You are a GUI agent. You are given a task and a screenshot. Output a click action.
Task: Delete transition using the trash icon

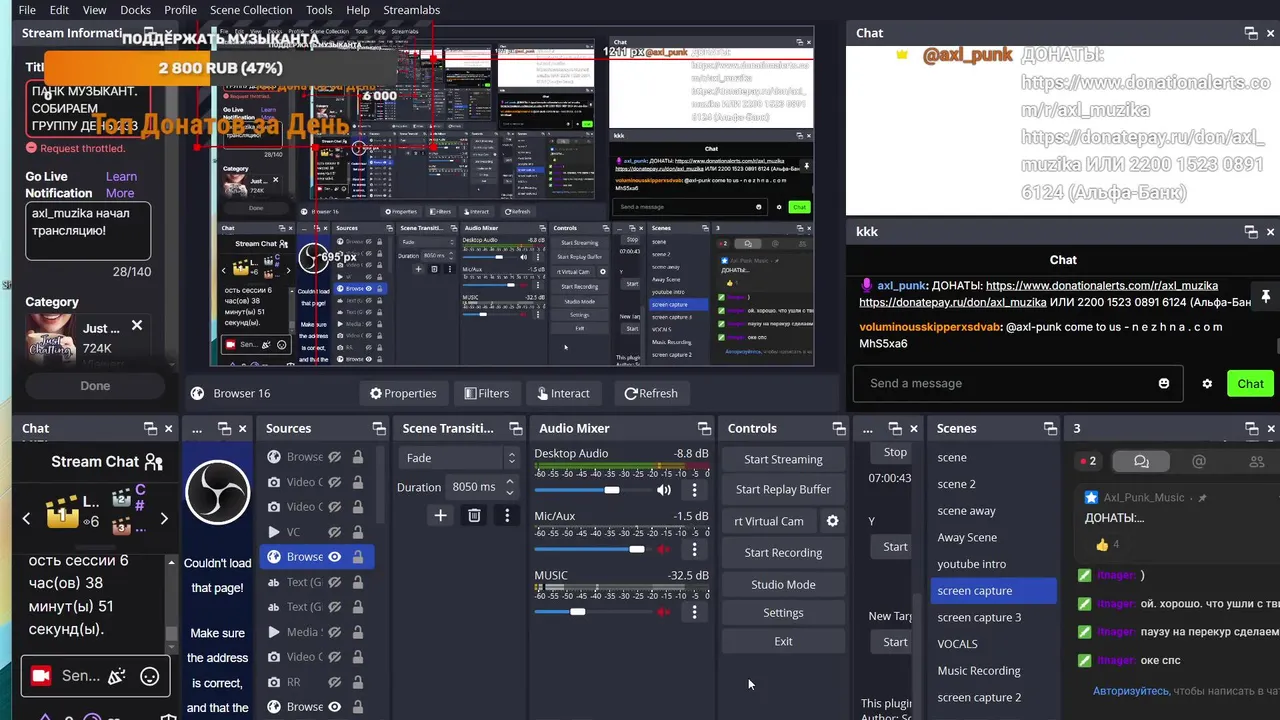tap(474, 515)
